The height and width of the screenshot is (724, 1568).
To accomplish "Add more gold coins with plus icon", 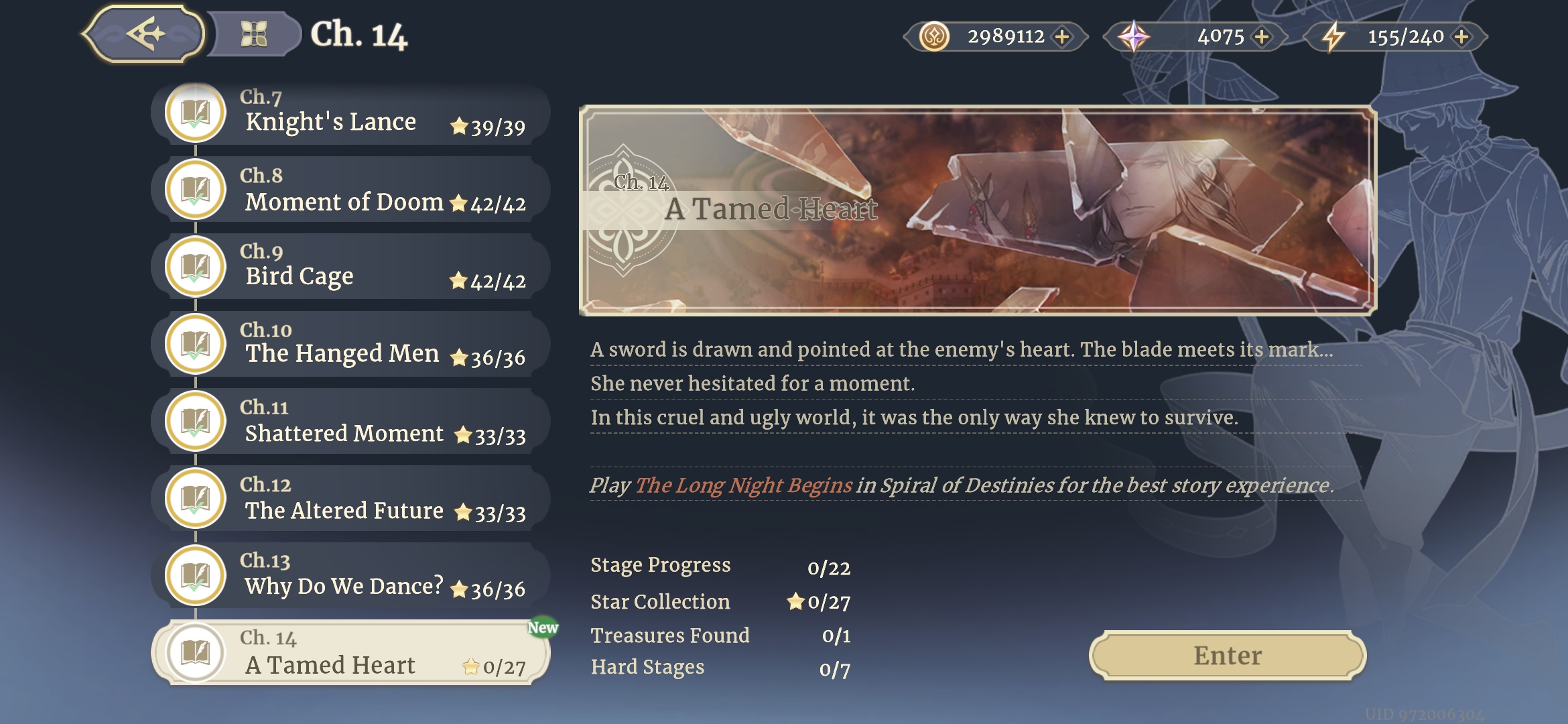I will (x=1062, y=36).
